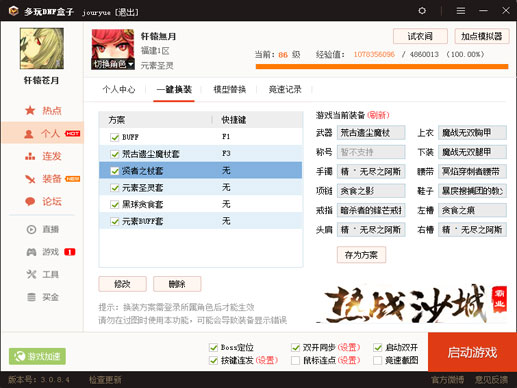This screenshot has height=388, width=517.
Task: Click the 存为方案 button
Action: pos(361,255)
